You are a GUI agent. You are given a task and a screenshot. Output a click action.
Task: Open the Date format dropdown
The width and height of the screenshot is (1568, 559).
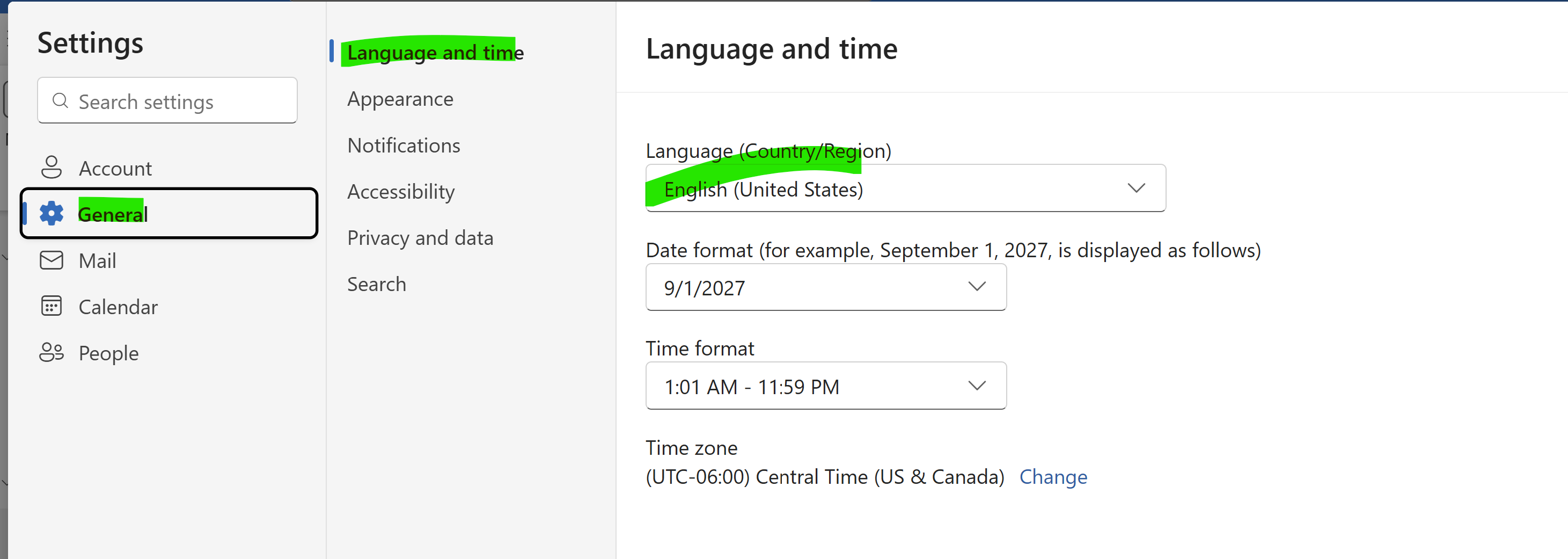click(825, 287)
